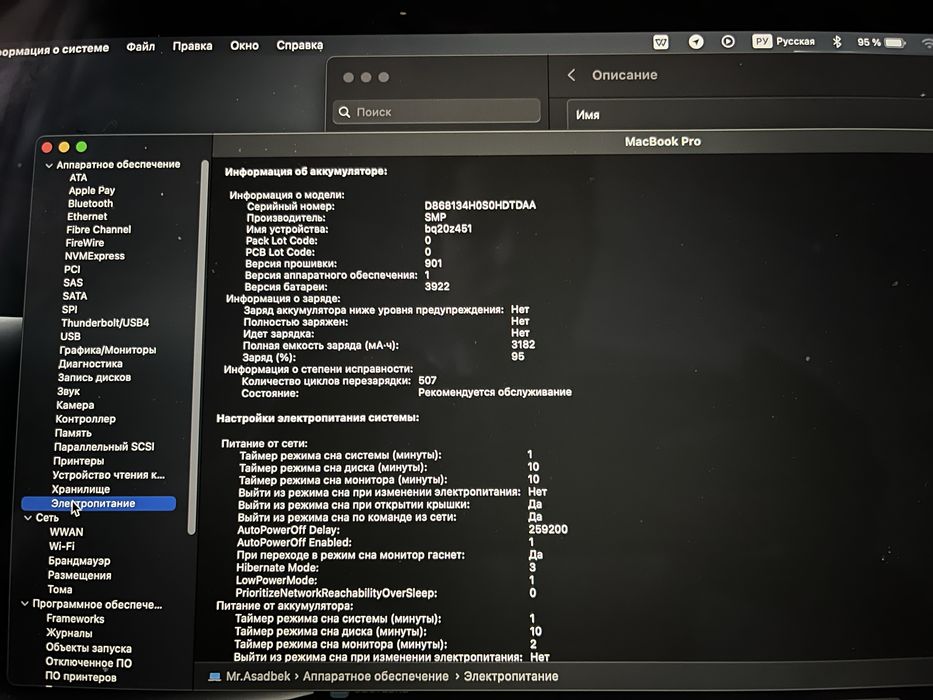
Task: Select Графика/Мониторы in the sidebar
Action: pyautogui.click(x=108, y=350)
